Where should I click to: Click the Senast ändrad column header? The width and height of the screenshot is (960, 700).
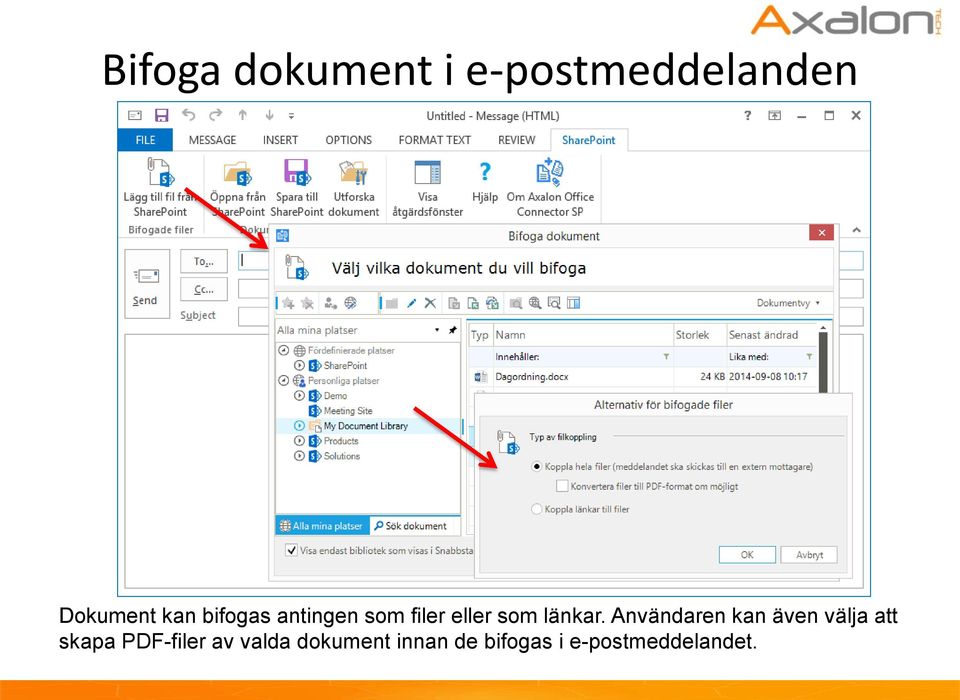point(771,335)
